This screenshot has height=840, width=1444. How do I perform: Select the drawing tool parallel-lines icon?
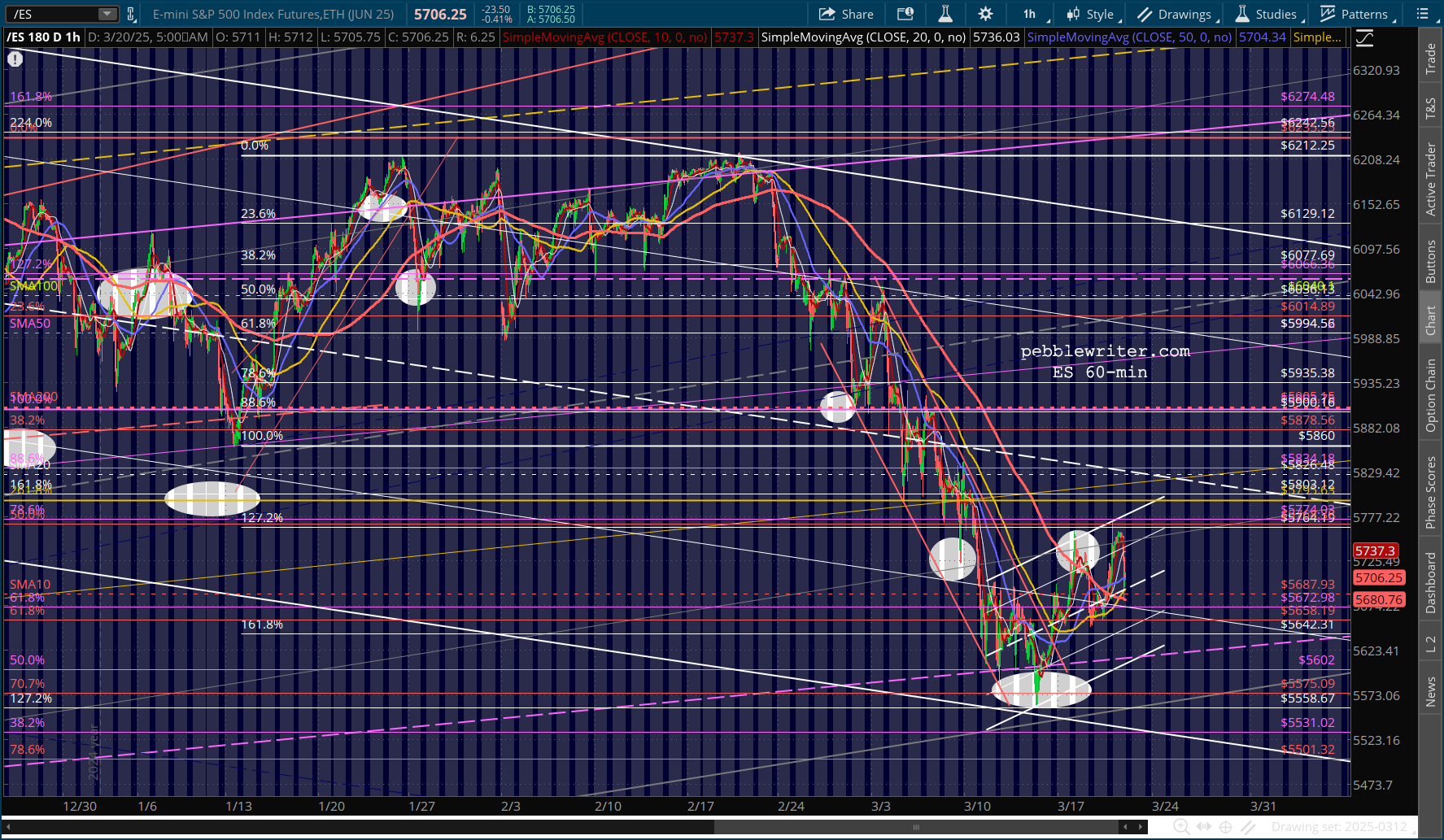click(1248, 827)
